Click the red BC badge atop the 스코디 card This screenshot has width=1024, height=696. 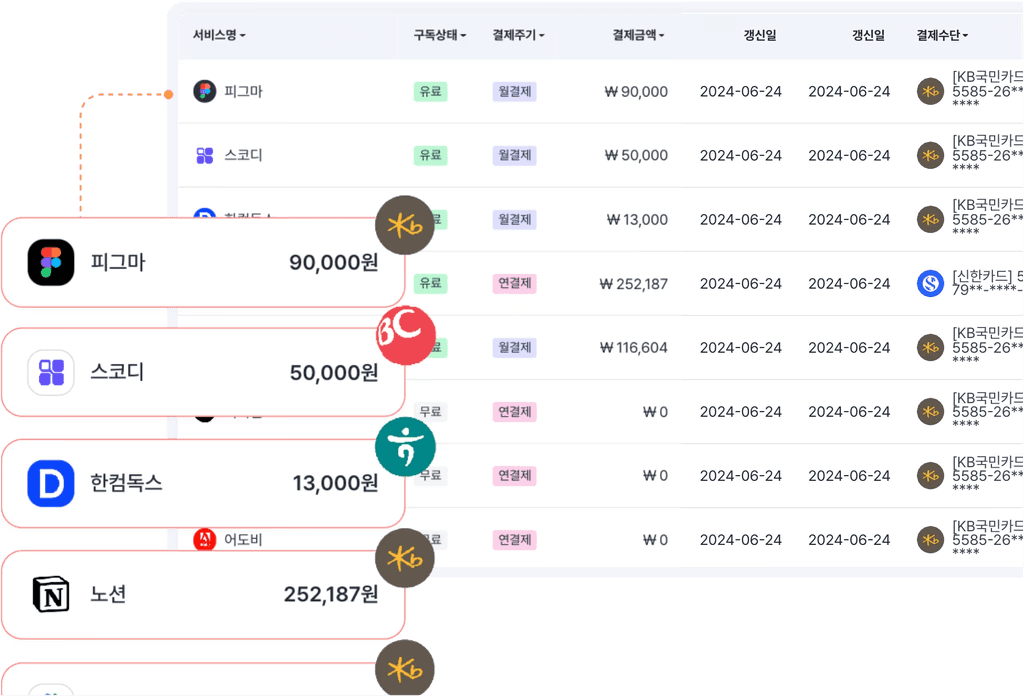point(406,336)
